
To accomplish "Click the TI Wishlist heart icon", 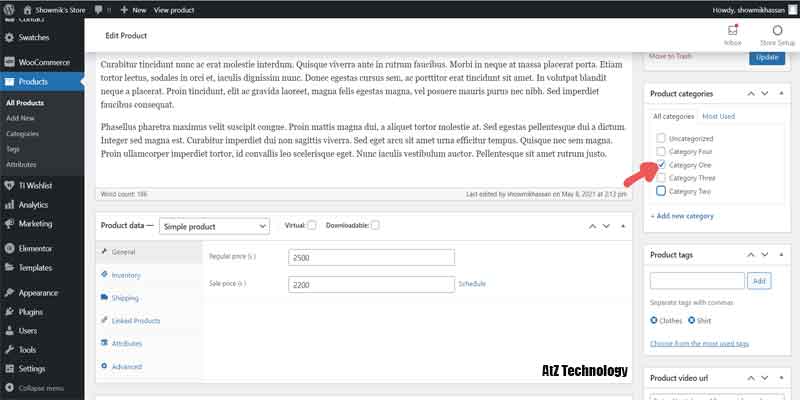I will 10,186.
